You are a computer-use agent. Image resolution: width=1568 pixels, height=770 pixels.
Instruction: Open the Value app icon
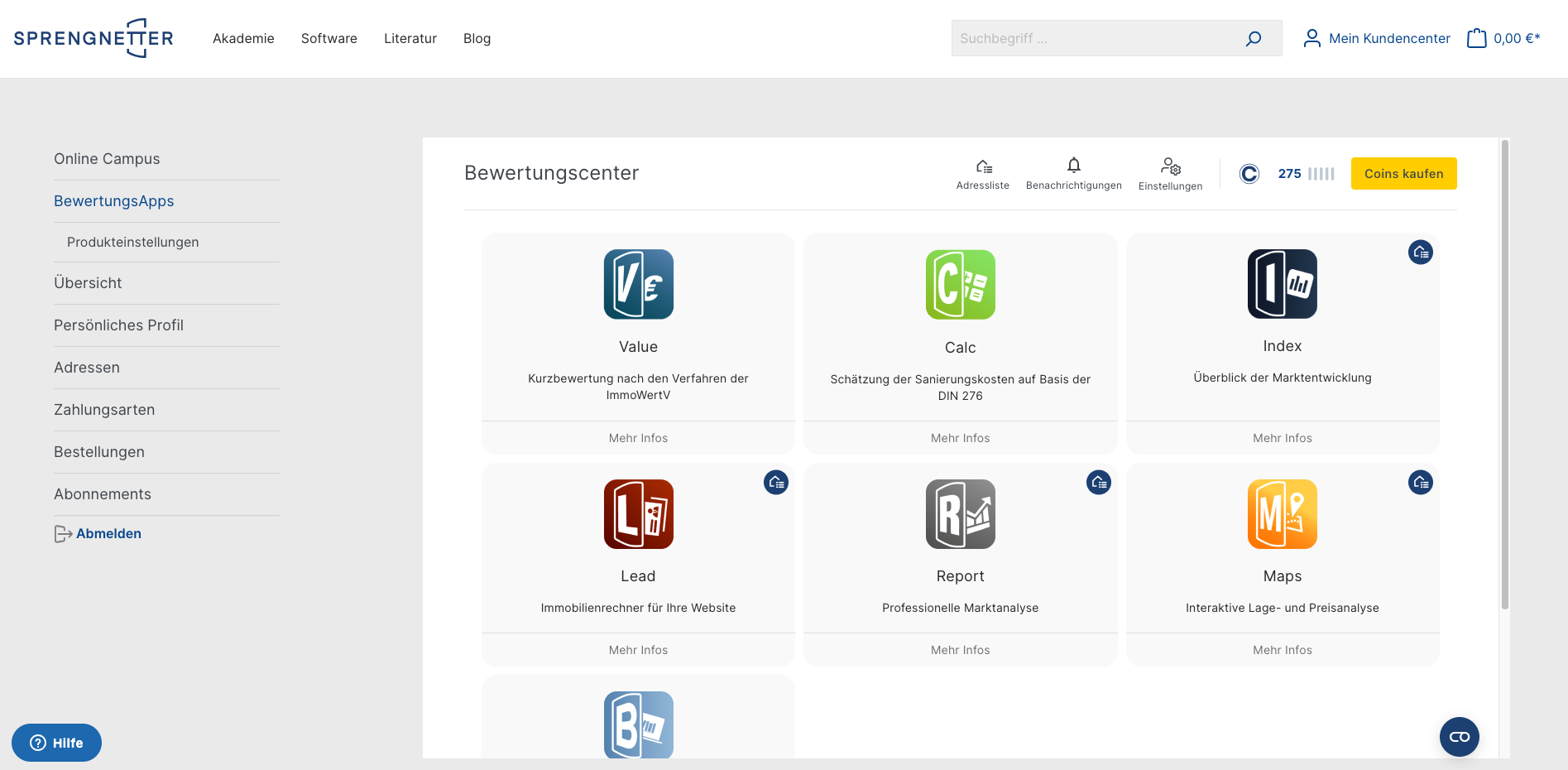click(638, 284)
